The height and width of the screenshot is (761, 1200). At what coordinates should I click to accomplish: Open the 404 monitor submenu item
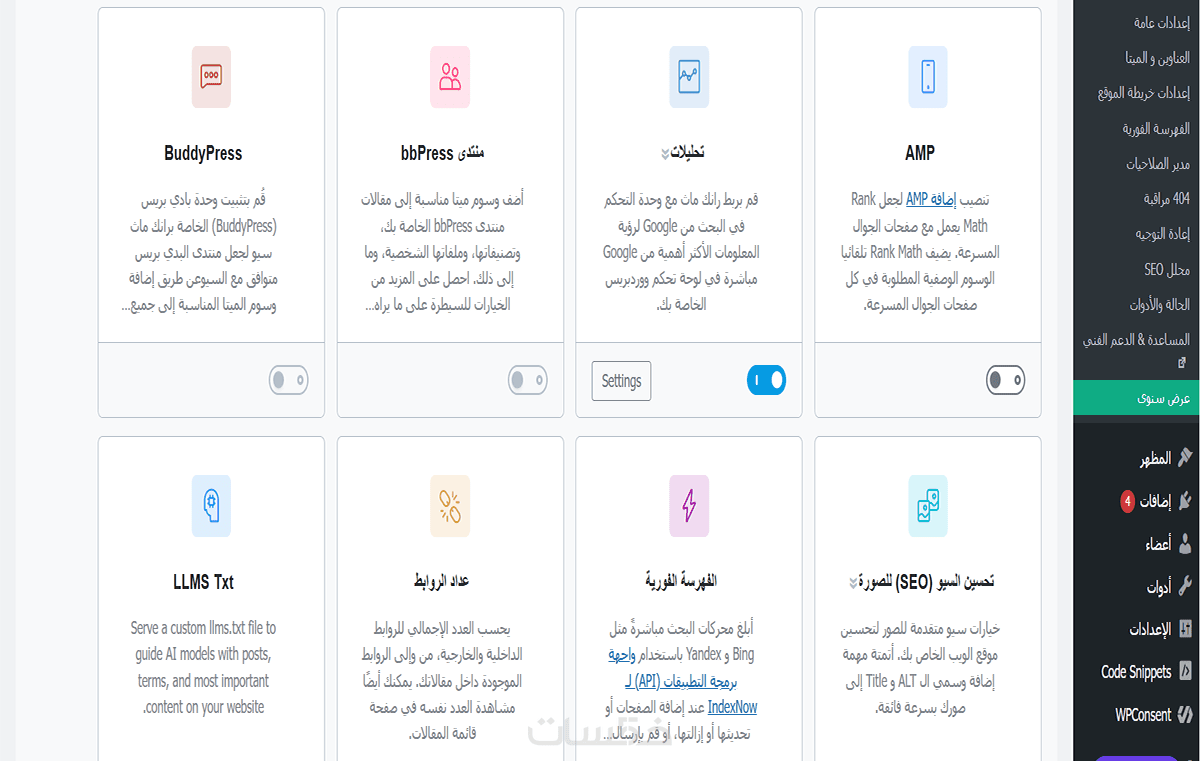(1166, 199)
